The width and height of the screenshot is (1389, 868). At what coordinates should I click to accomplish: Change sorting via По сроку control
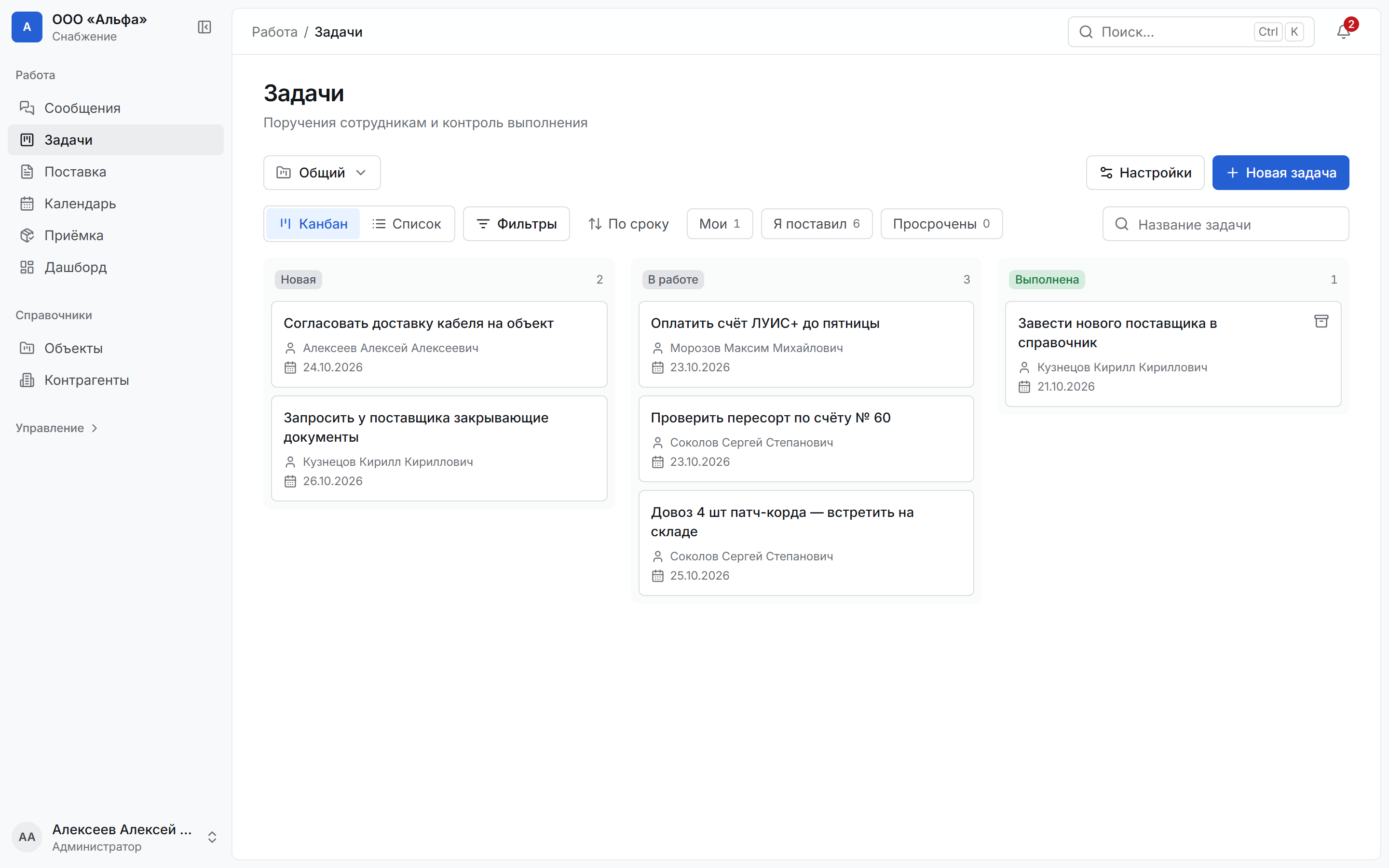(628, 224)
